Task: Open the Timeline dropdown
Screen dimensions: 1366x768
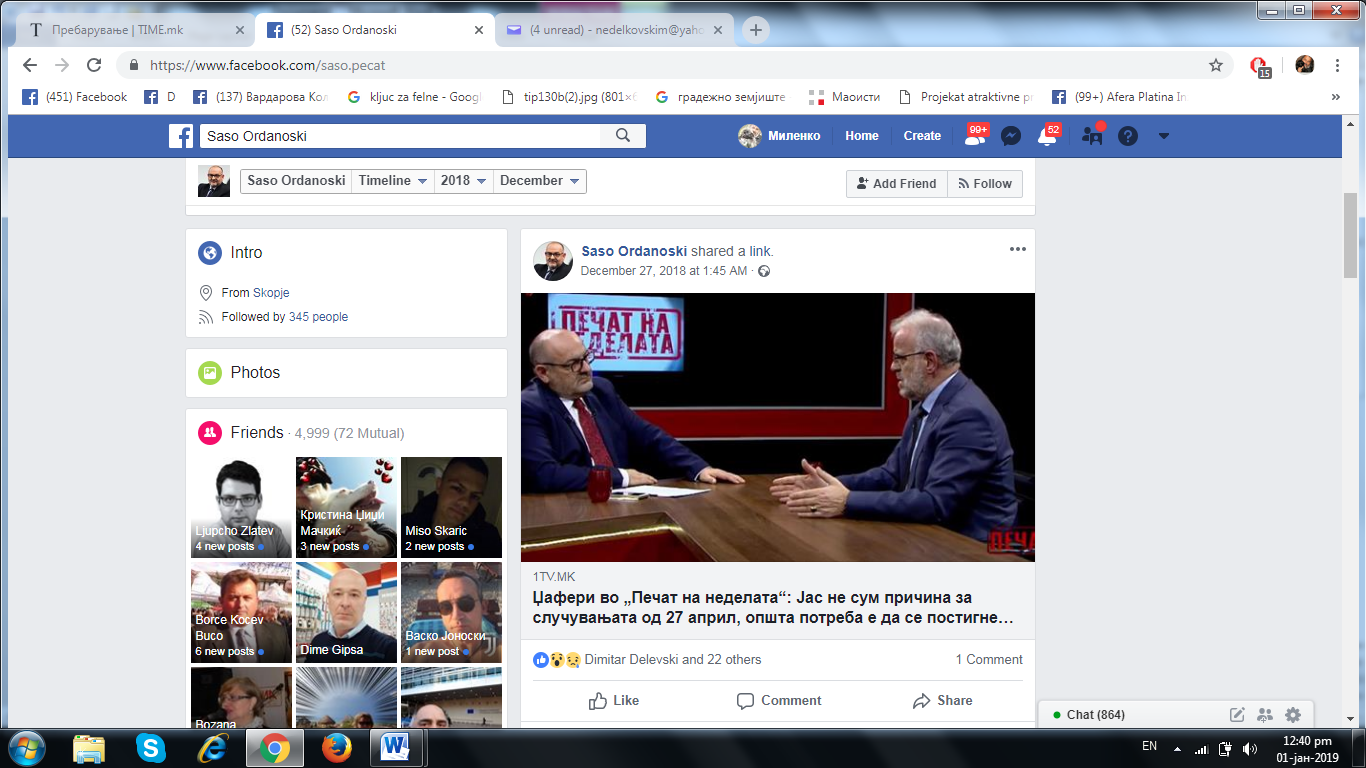Action: click(x=394, y=181)
